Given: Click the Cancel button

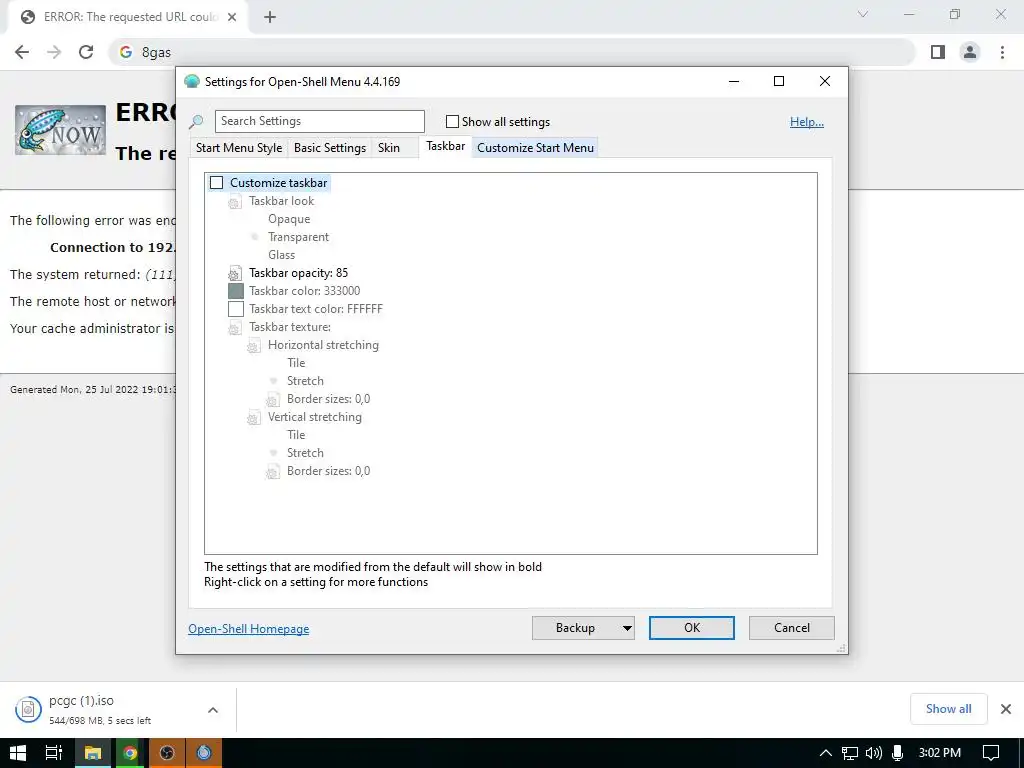Looking at the screenshot, I should click(792, 628).
